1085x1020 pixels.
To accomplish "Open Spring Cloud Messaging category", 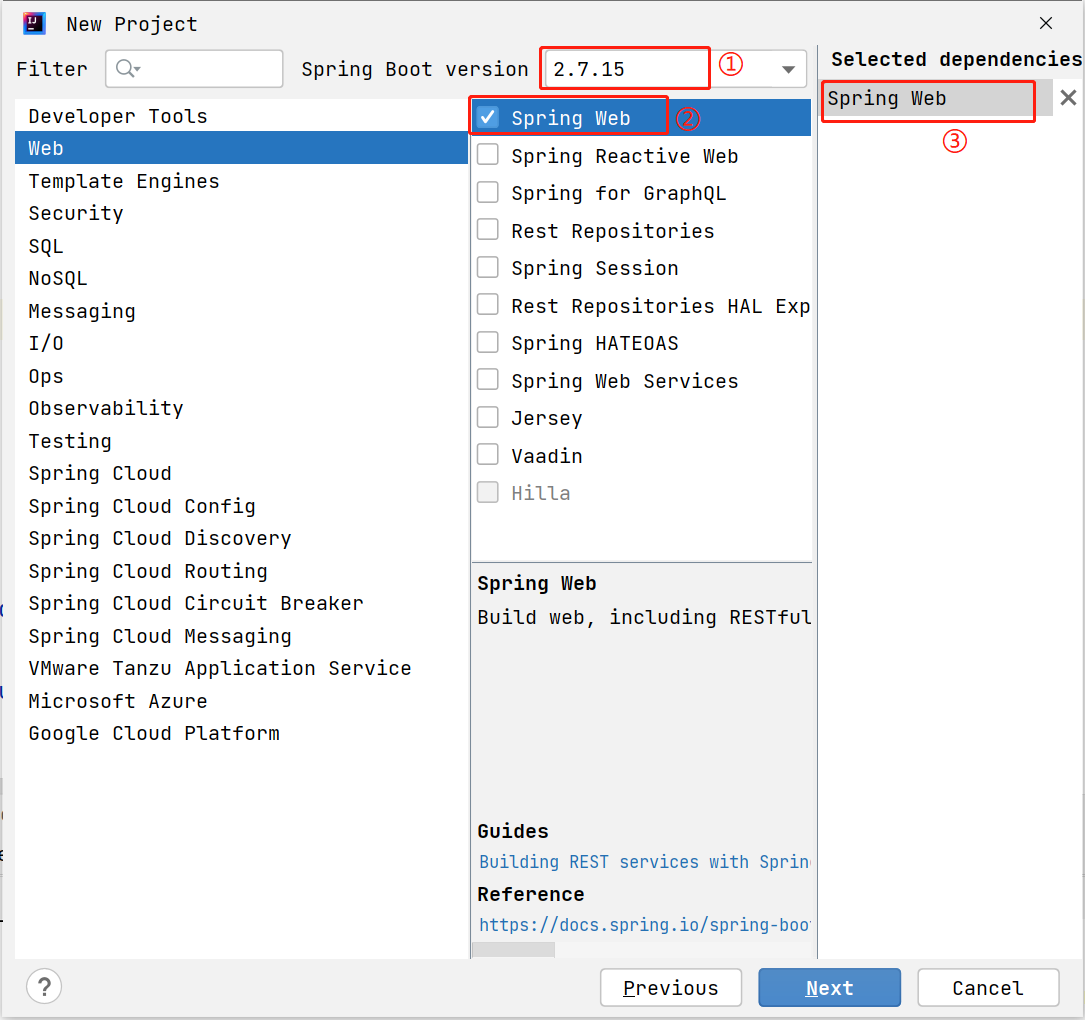I will [241, 636].
